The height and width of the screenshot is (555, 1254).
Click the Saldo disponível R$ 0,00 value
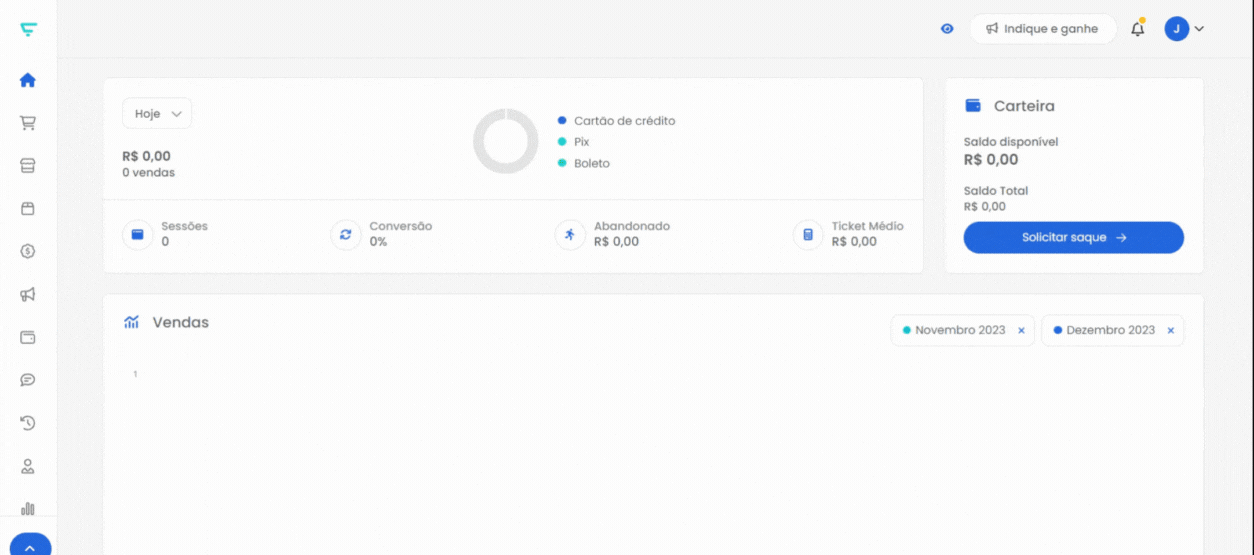pyautogui.click(x=991, y=160)
